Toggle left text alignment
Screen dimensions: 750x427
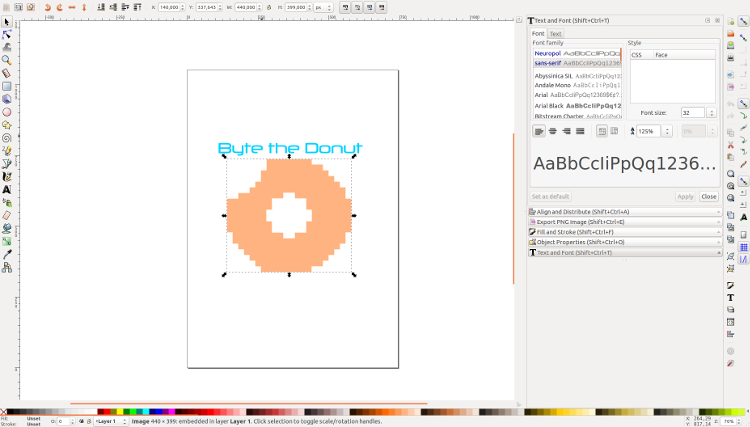tap(539, 131)
